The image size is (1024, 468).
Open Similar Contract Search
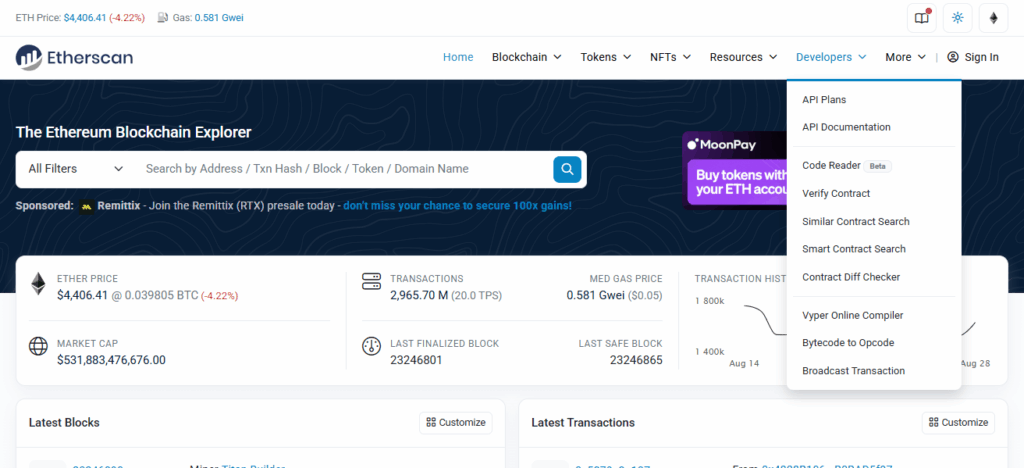coord(856,221)
